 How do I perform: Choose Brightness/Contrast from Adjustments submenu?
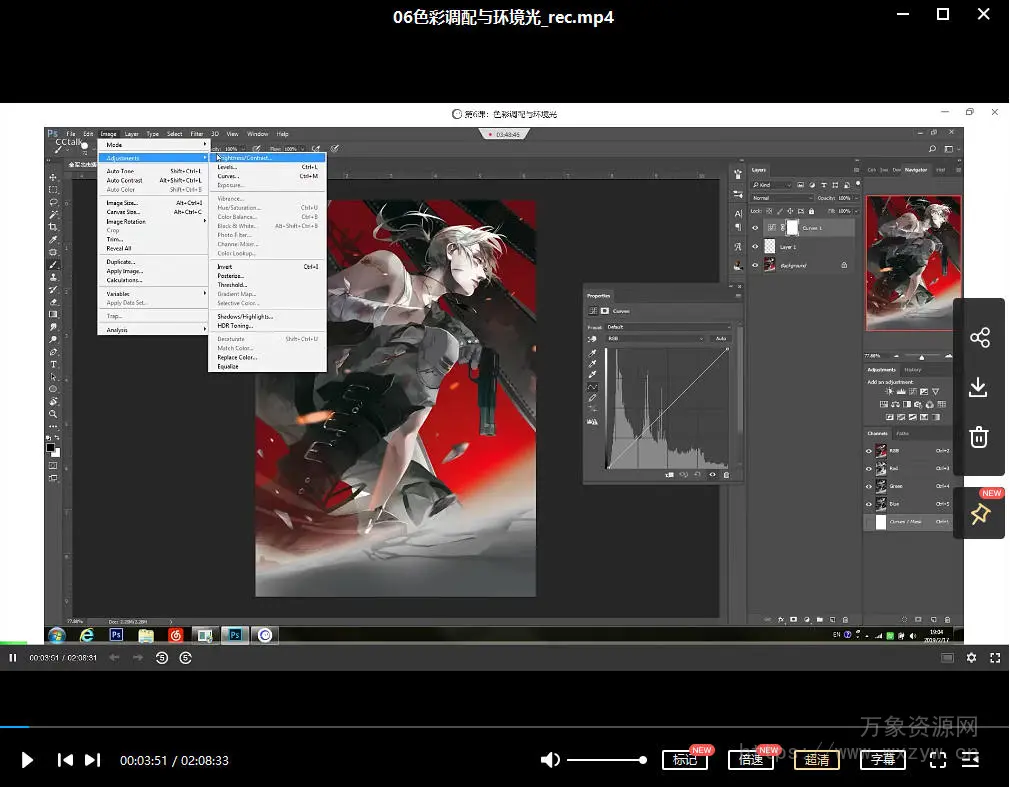coord(246,158)
